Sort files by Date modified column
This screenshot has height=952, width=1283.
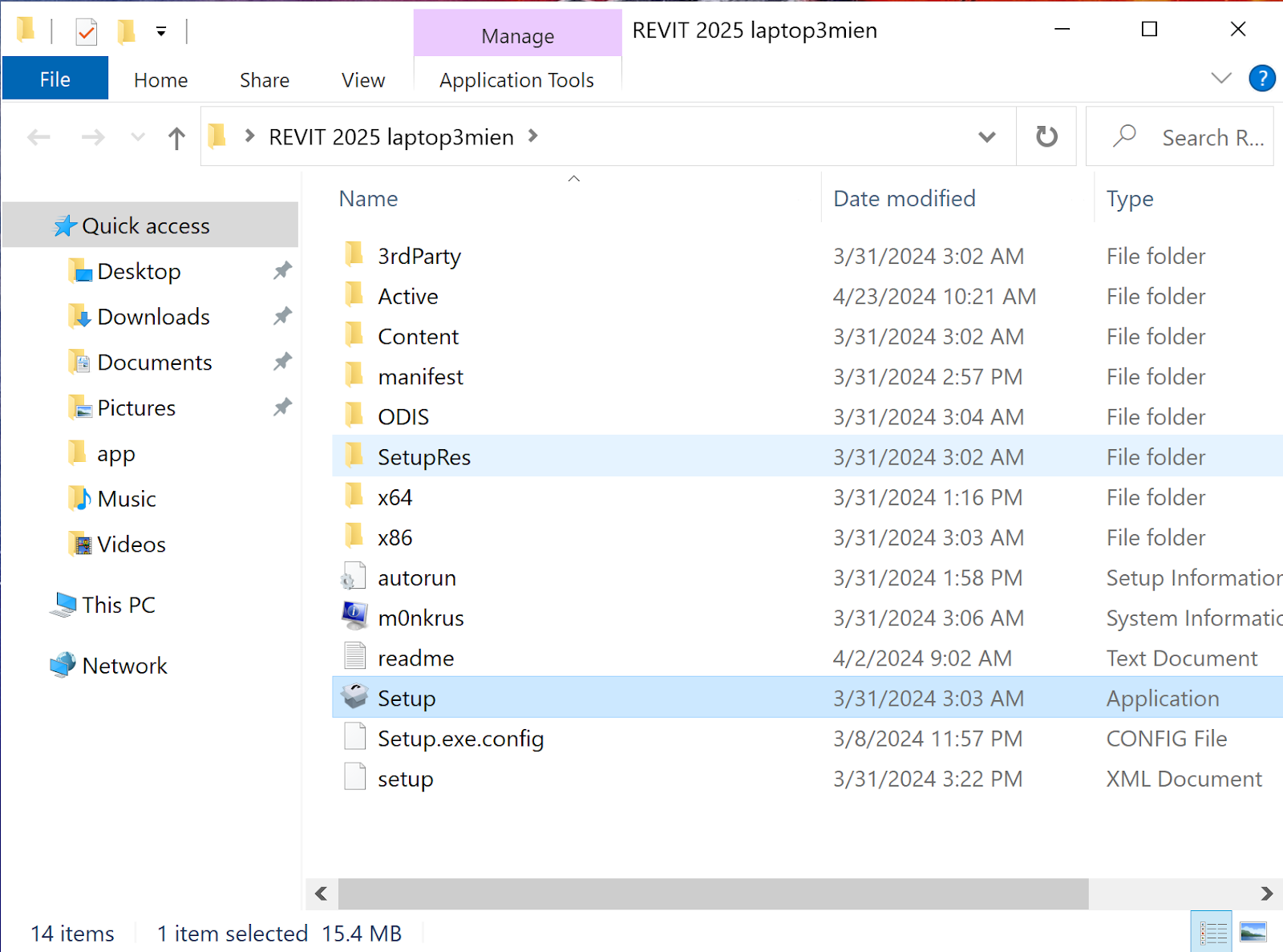(904, 199)
